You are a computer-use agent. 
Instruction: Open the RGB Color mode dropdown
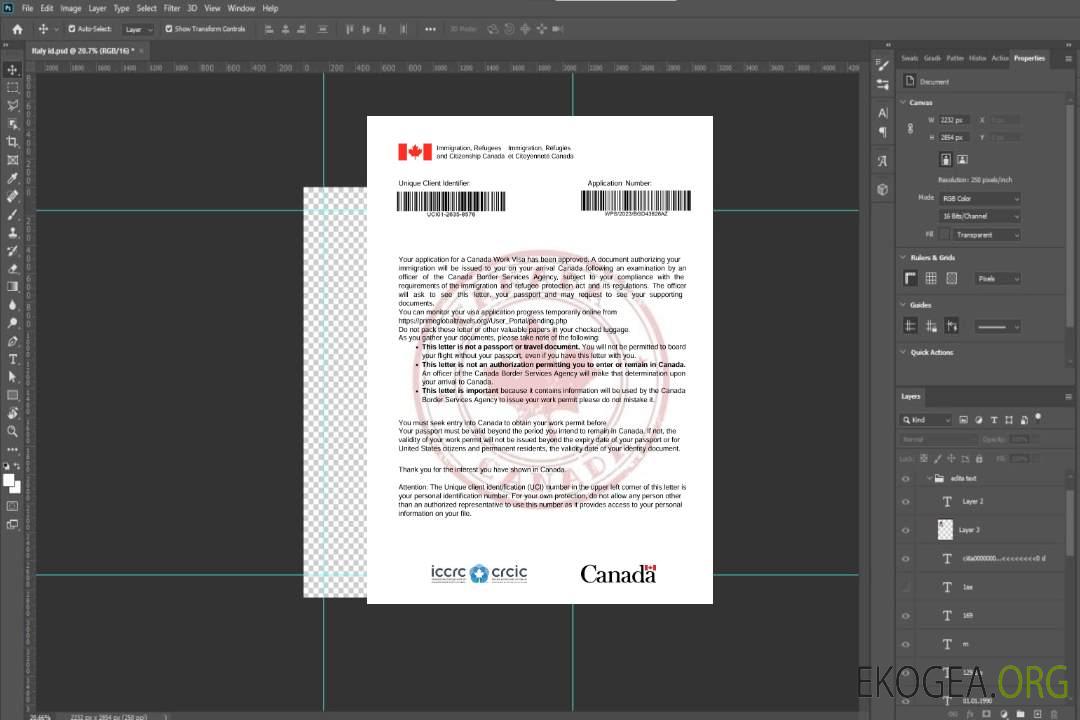tap(980, 198)
